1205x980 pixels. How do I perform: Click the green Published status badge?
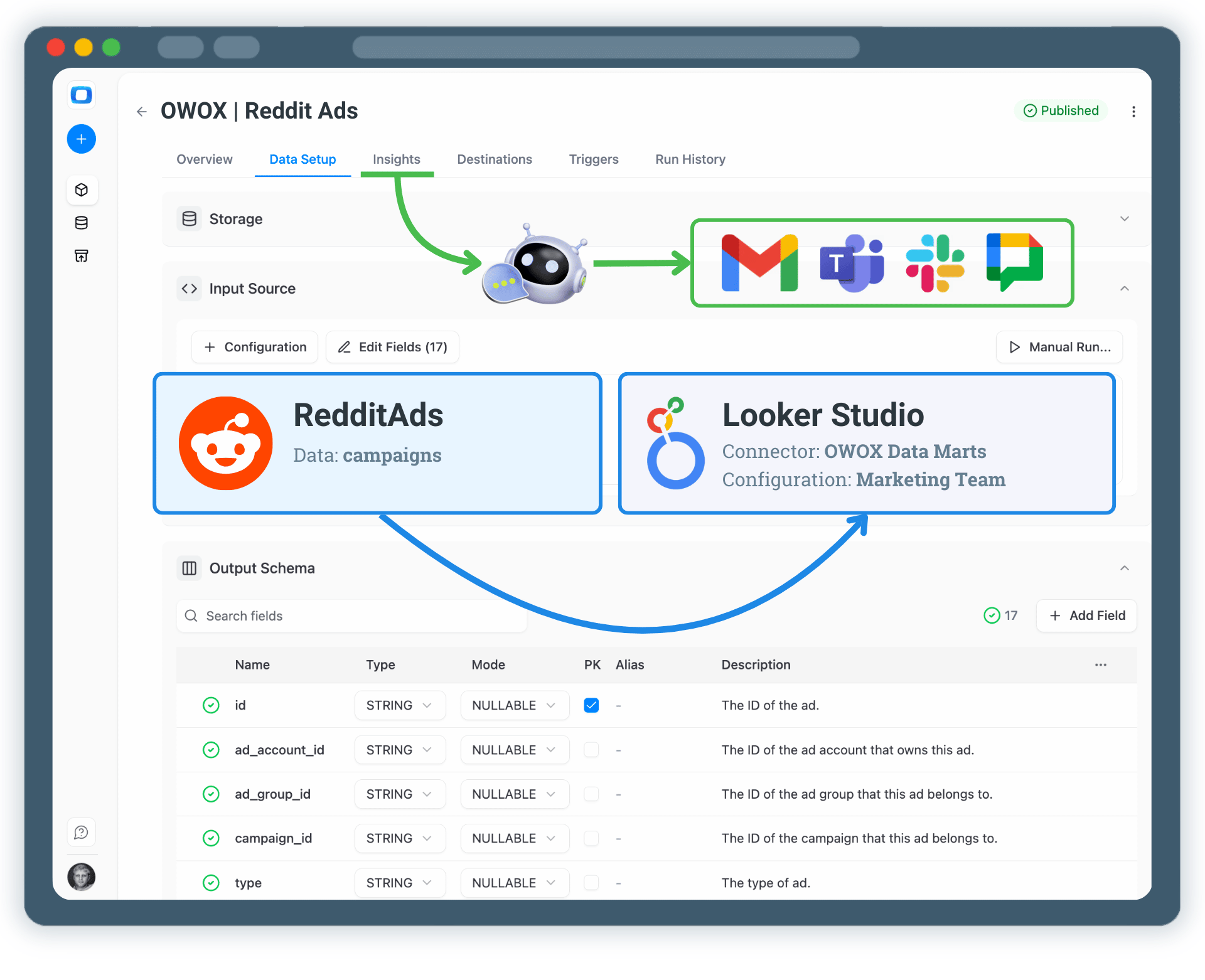[x=1061, y=110]
